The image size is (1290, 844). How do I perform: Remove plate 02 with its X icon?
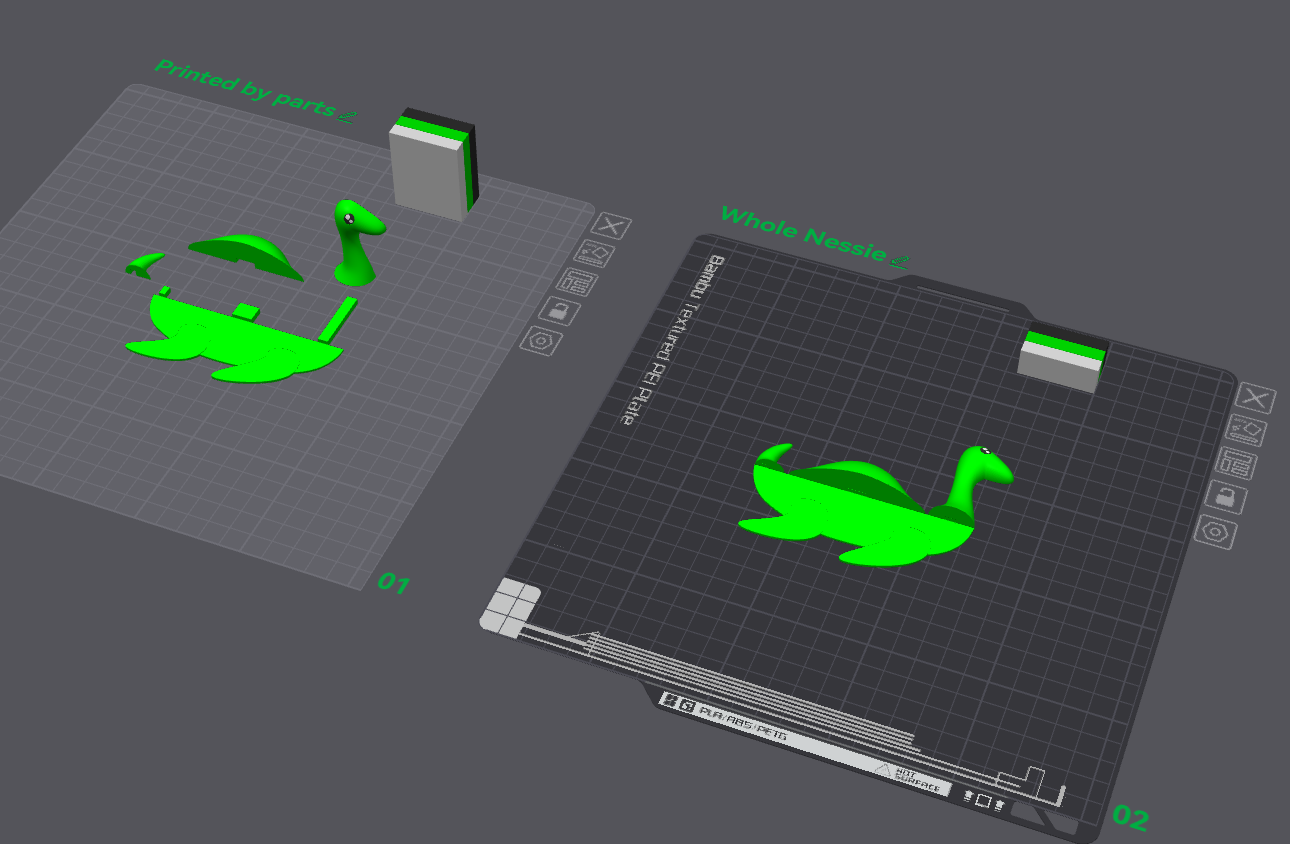pos(1255,398)
